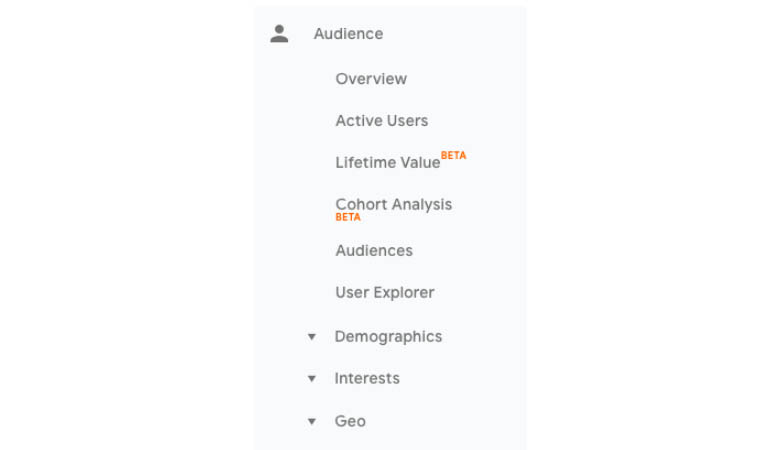This screenshot has width=768, height=450.
Task: Click the orange BETA badge beside Lifetime Value
Action: click(x=454, y=156)
